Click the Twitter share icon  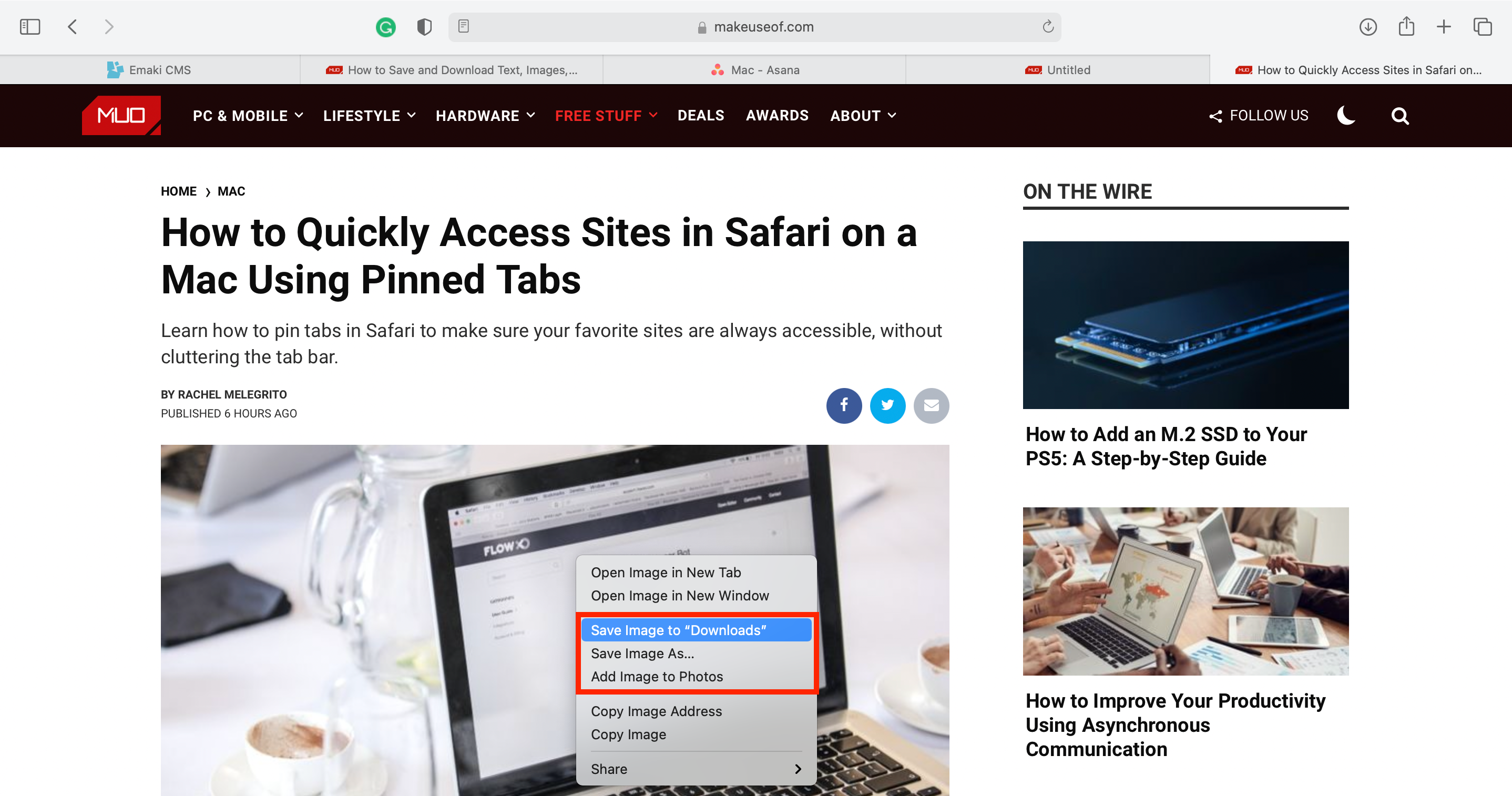887,405
